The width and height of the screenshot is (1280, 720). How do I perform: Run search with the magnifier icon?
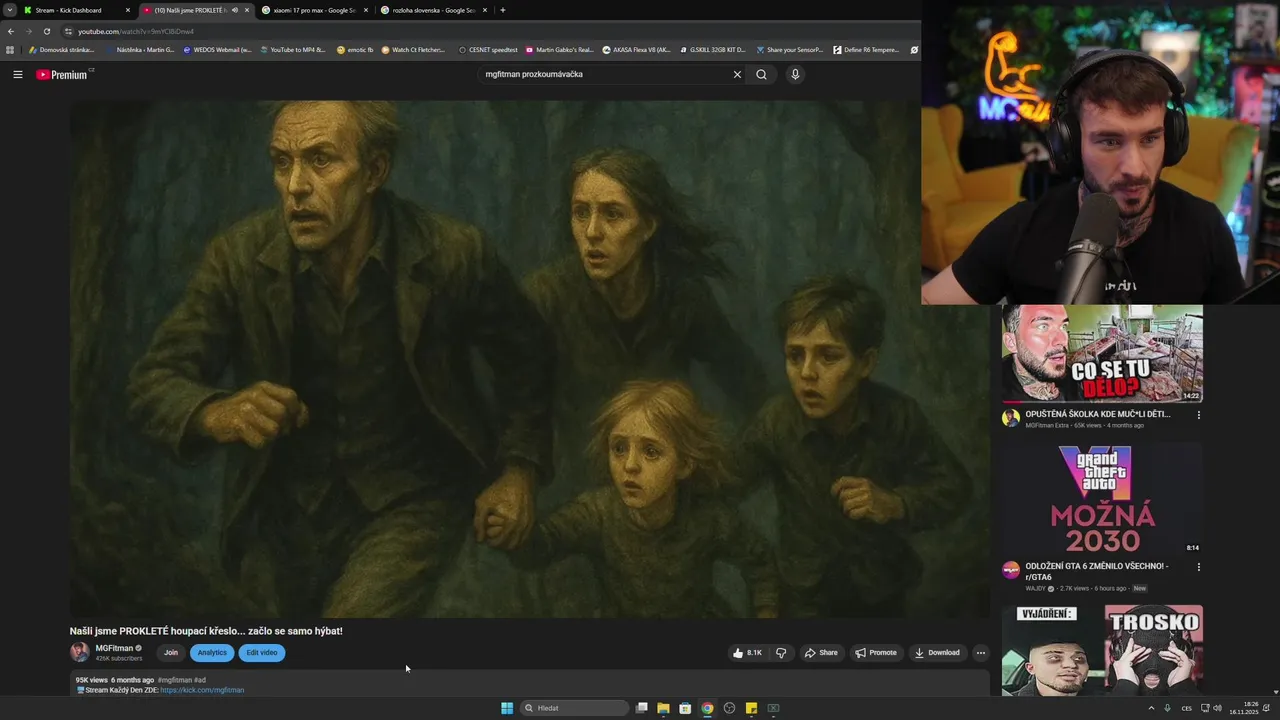click(x=761, y=74)
